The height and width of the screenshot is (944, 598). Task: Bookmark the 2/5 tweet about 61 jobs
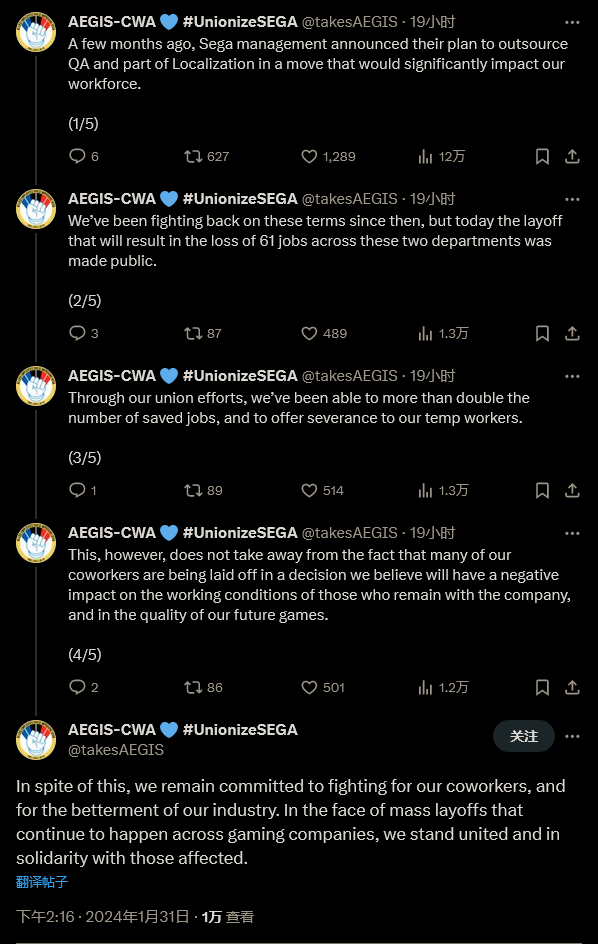point(542,334)
